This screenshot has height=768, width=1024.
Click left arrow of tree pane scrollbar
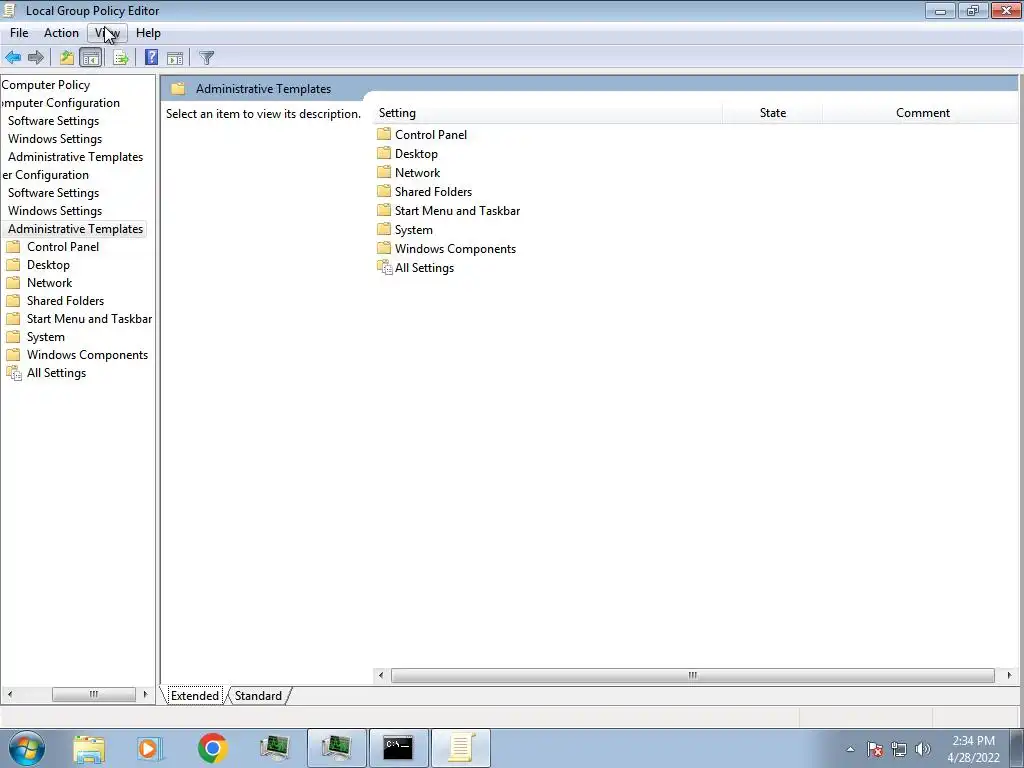tap(10, 694)
